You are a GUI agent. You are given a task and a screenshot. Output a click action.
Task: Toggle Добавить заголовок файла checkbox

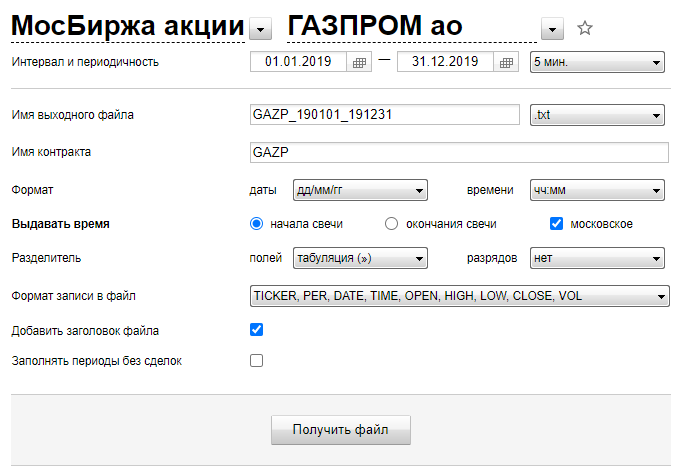pos(256,329)
